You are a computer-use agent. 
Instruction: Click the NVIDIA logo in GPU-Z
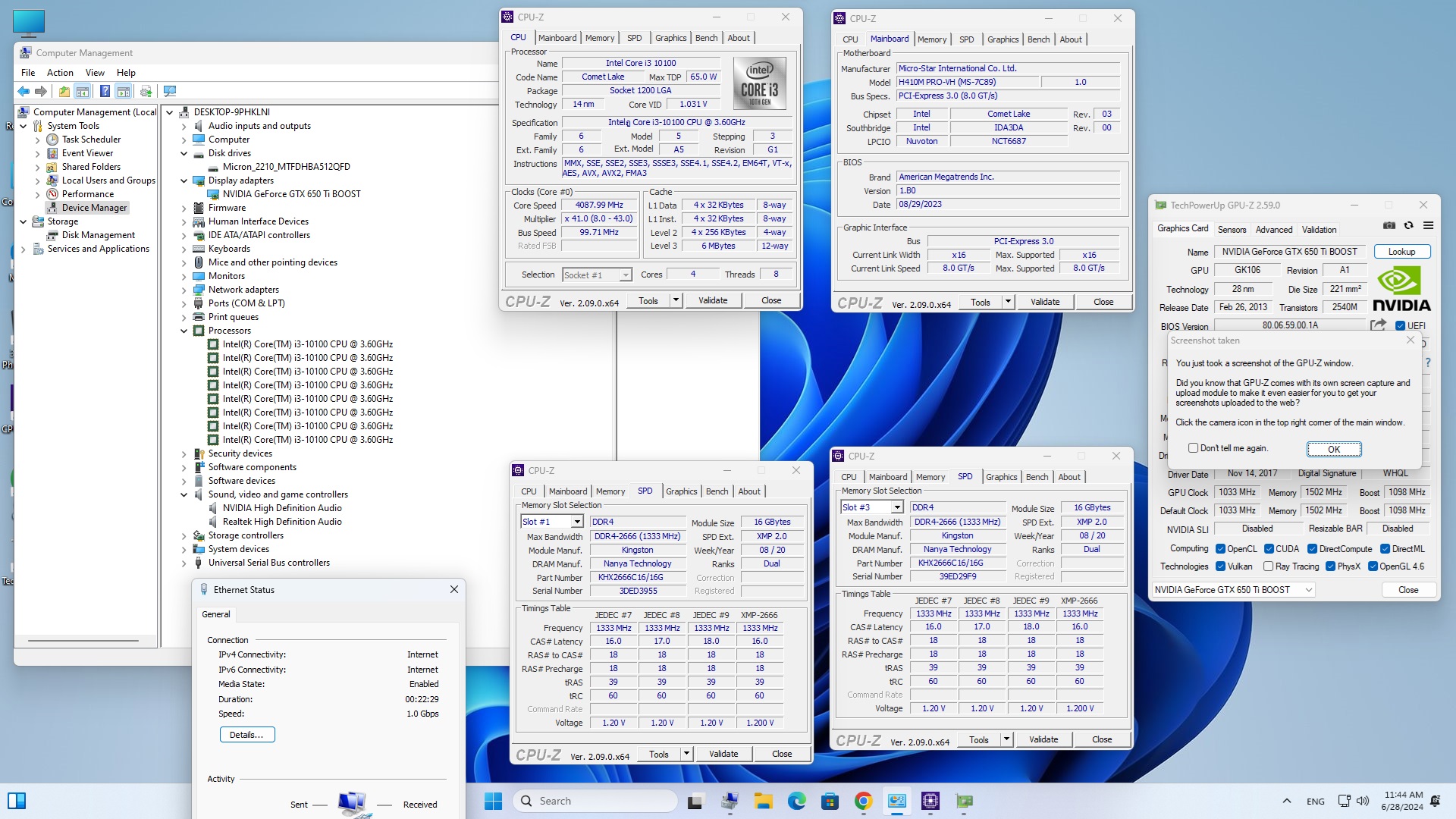click(x=1401, y=289)
